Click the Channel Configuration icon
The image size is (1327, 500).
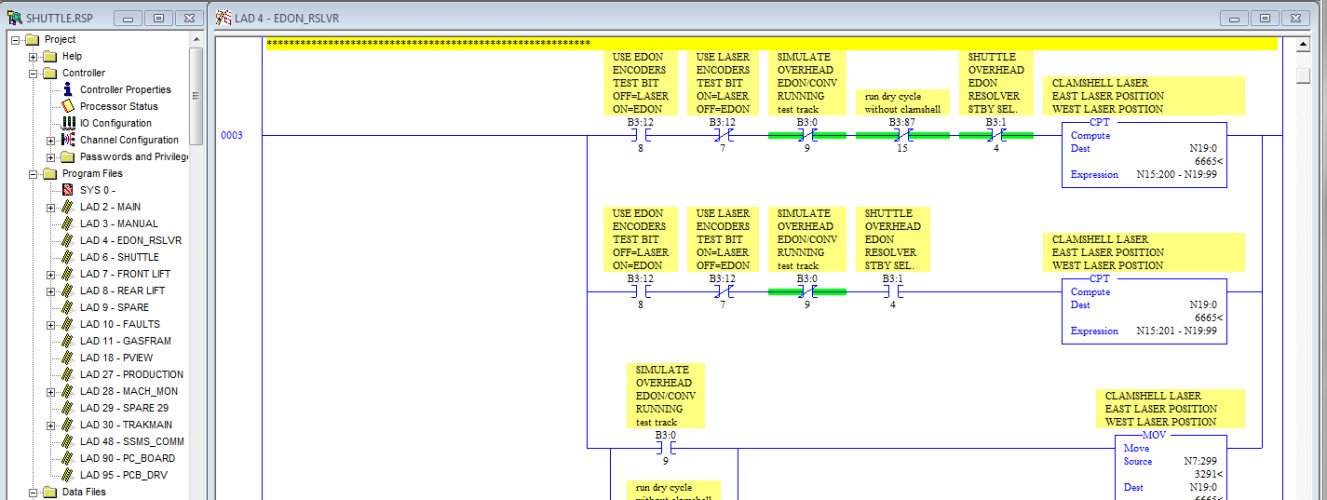point(68,140)
